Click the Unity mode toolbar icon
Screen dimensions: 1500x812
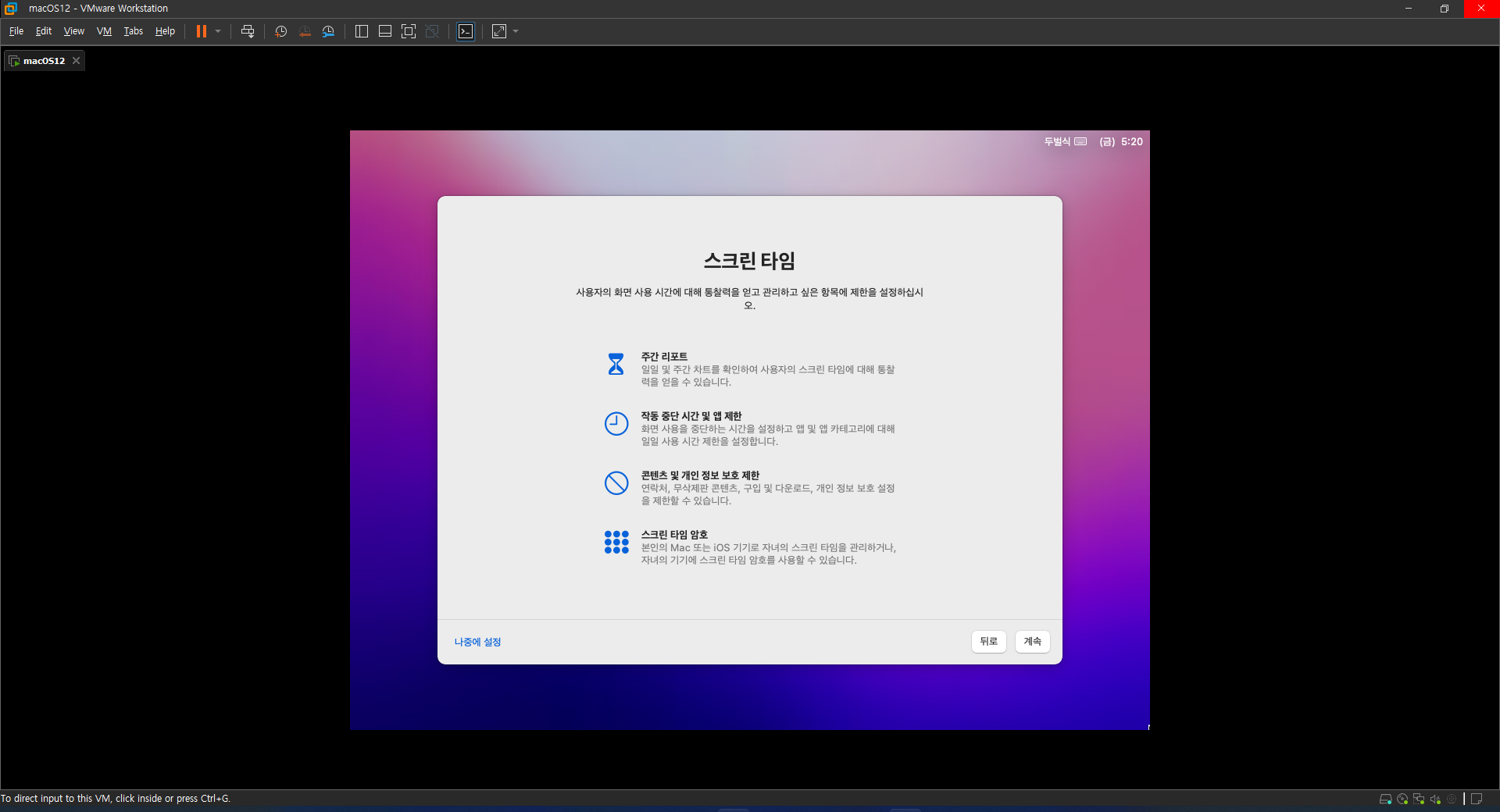[x=432, y=31]
